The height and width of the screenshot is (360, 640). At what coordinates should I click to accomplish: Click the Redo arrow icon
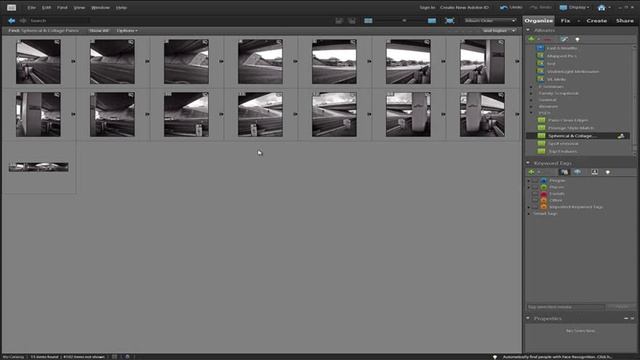pos(533,7)
